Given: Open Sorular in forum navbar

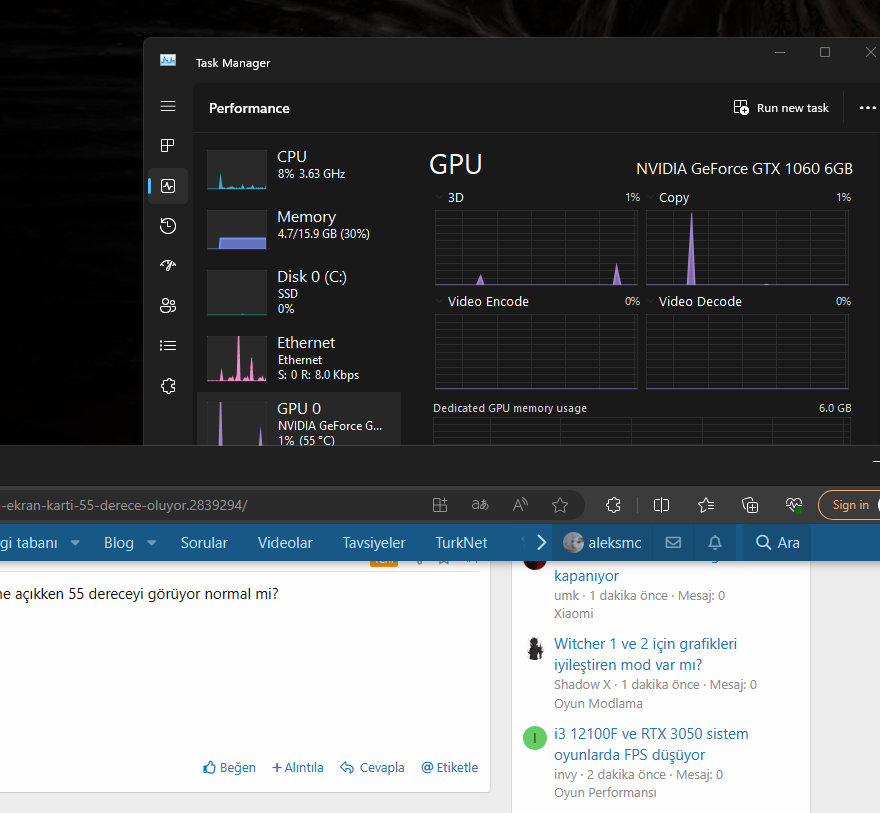Looking at the screenshot, I should coord(204,543).
